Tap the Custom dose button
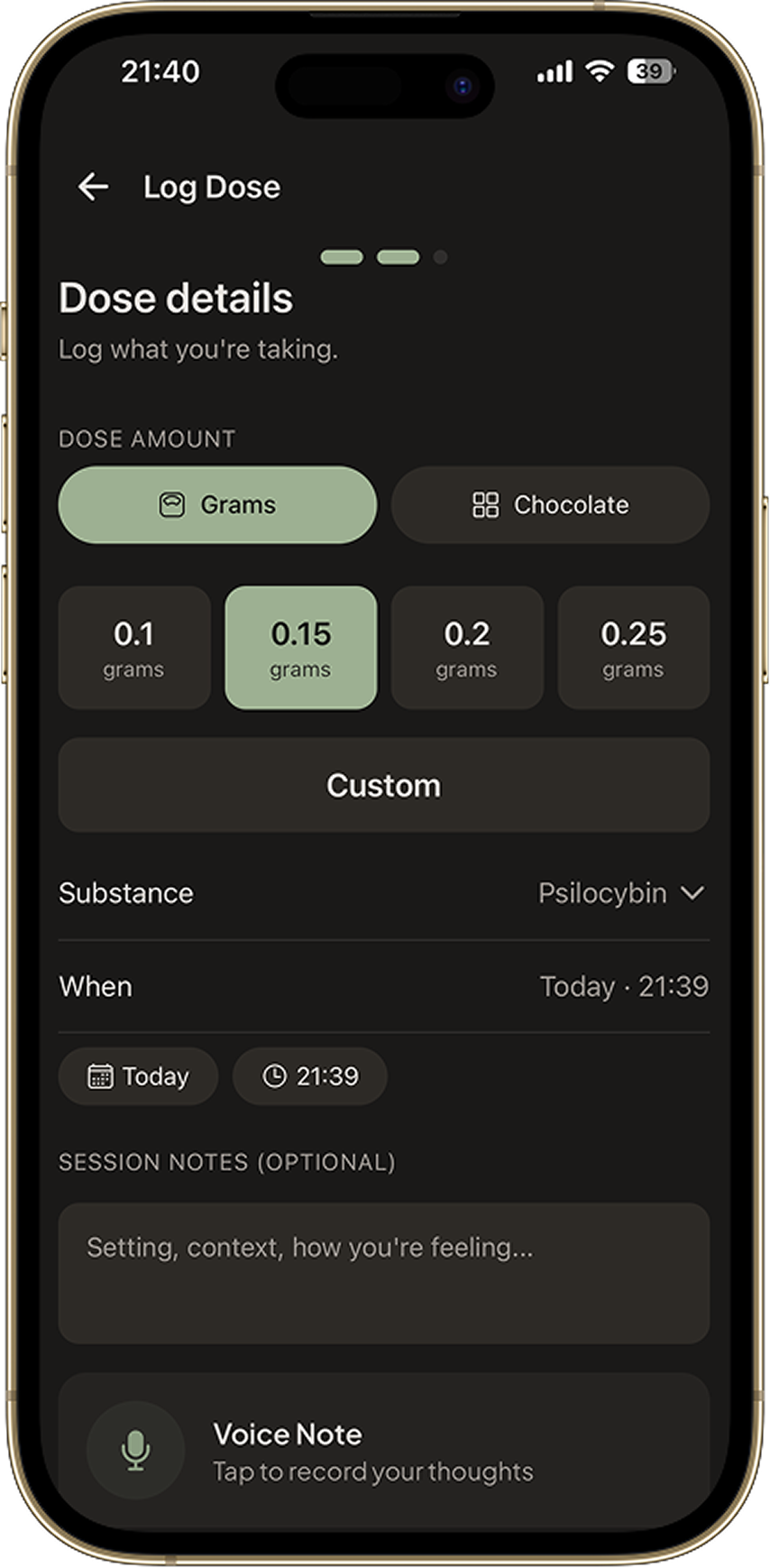This screenshot has height=1568, width=770. point(384,785)
